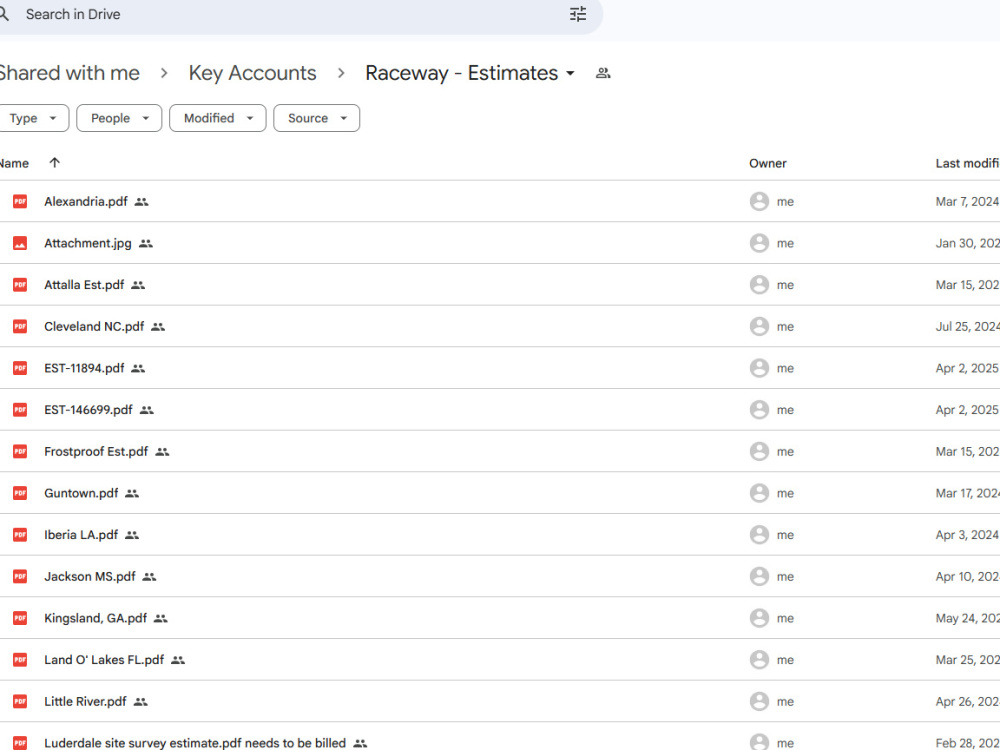The height and width of the screenshot is (750, 1000).
Task: Select the Attalla Est.pdf file name
Action: [x=84, y=284]
